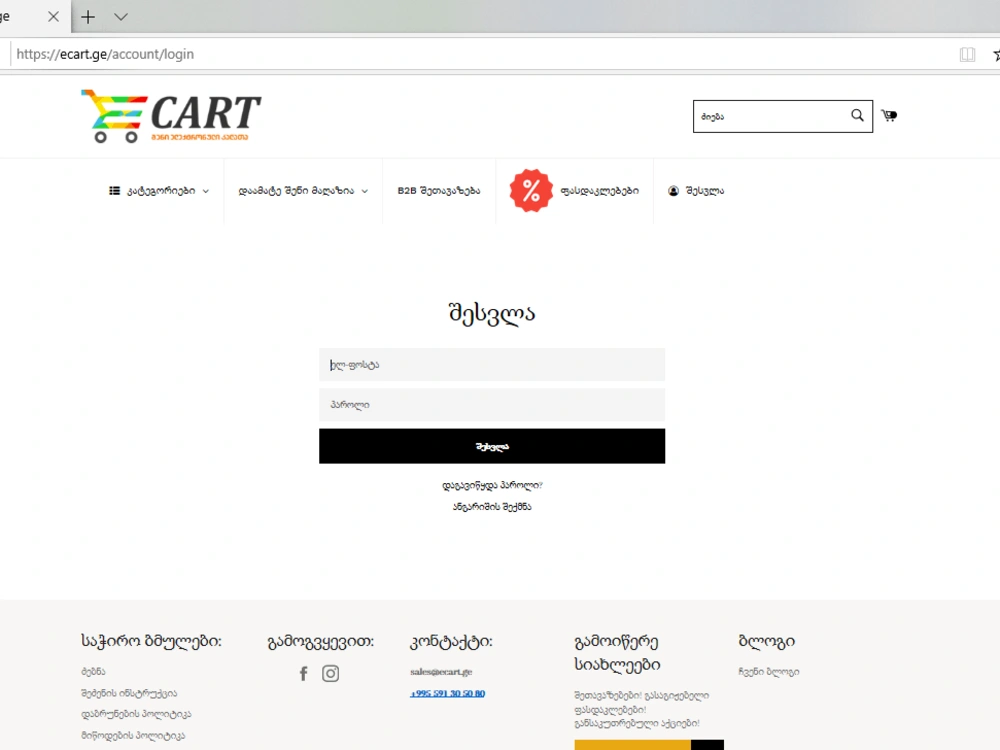Click the browser address bar URL
The height and width of the screenshot is (750, 1000).
click(105, 54)
